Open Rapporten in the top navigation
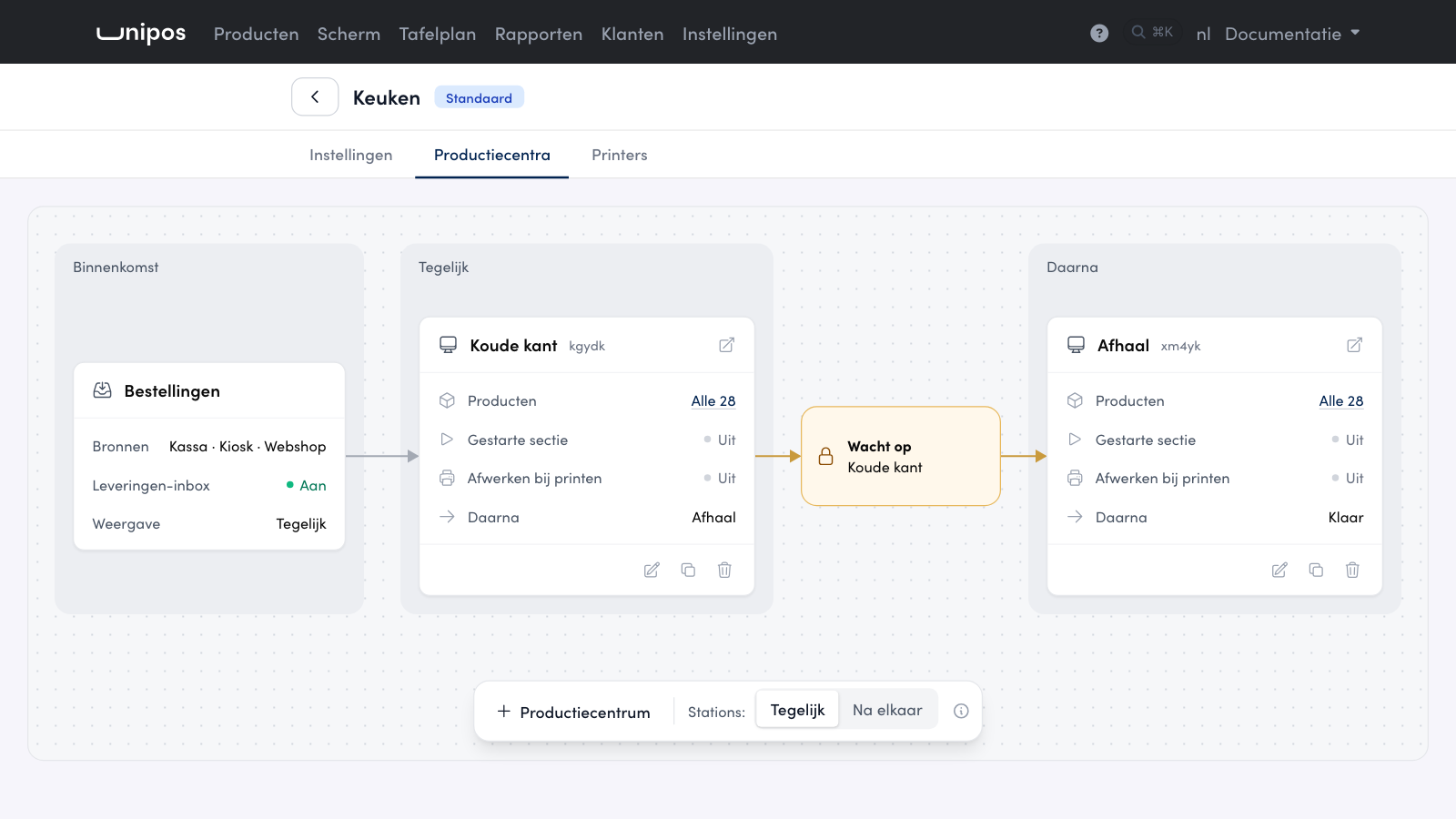The height and width of the screenshot is (819, 1456). [x=539, y=34]
